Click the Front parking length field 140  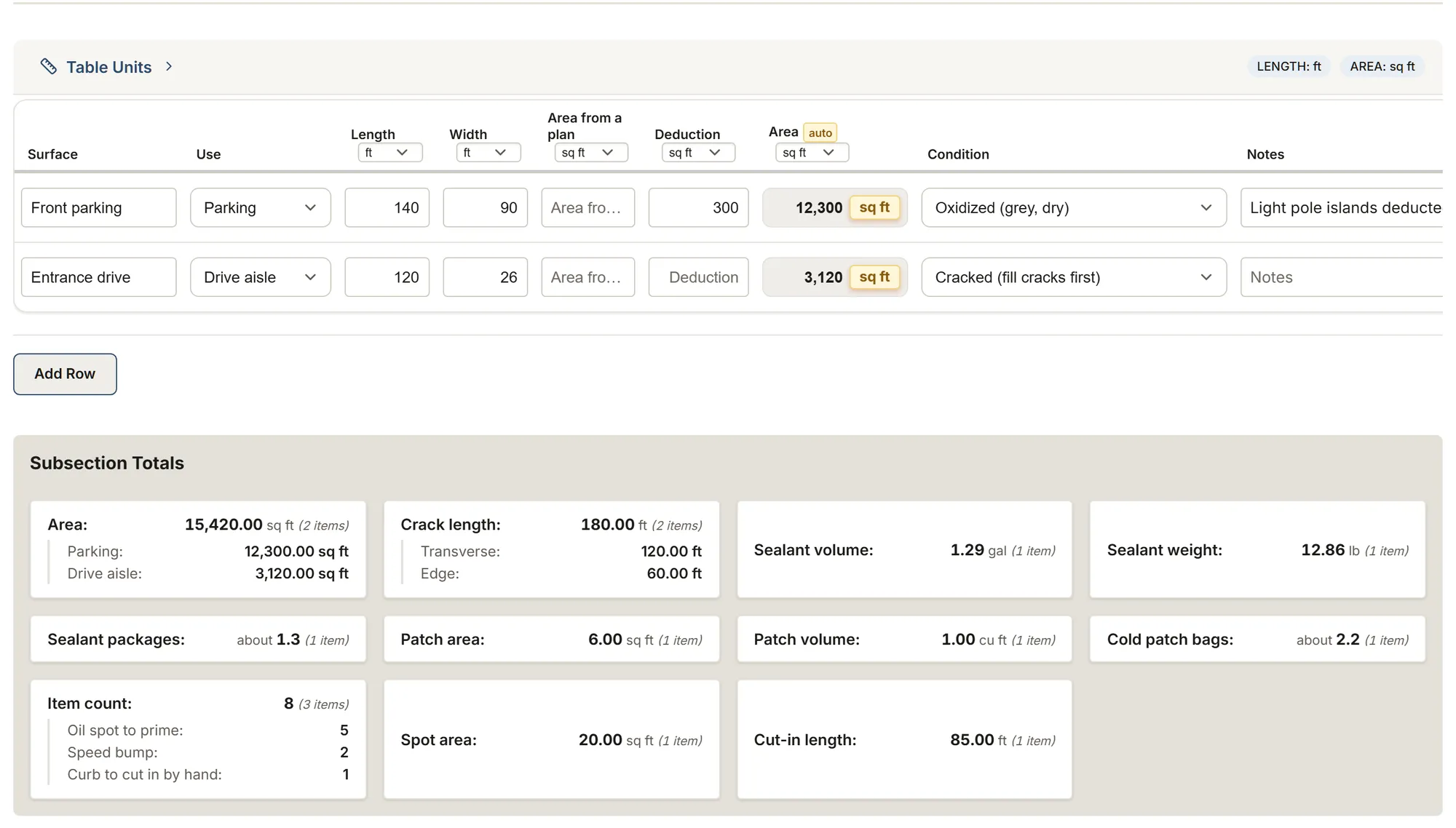tap(387, 207)
